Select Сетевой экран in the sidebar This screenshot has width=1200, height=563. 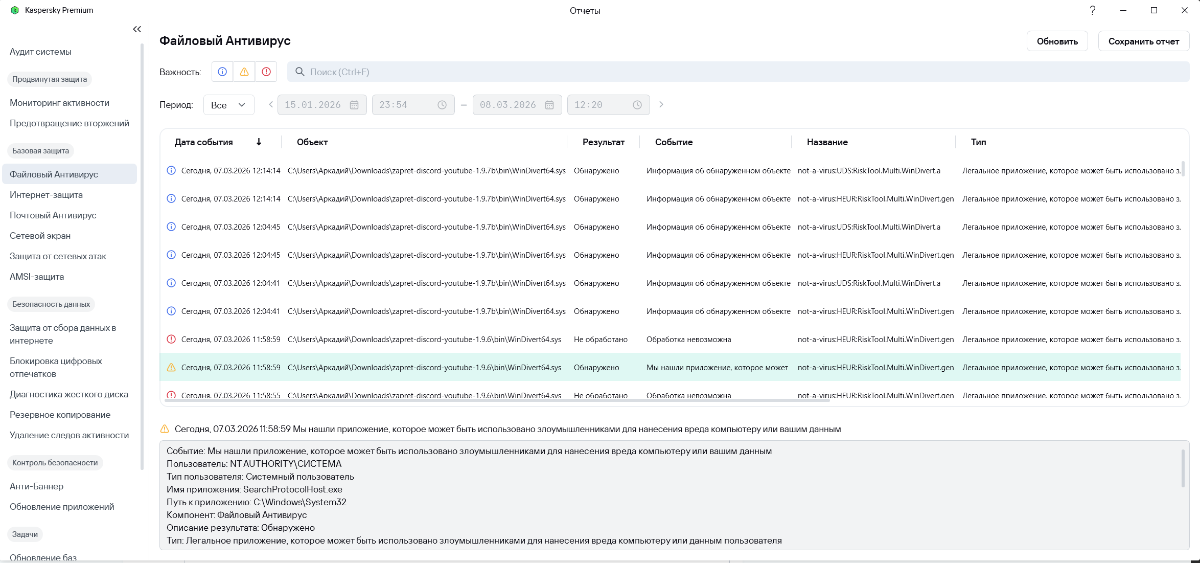tap(40, 235)
